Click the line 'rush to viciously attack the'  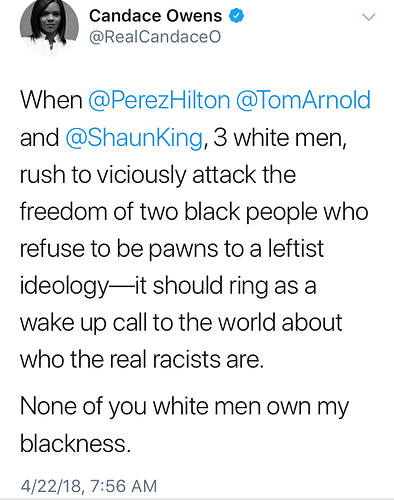click(158, 175)
